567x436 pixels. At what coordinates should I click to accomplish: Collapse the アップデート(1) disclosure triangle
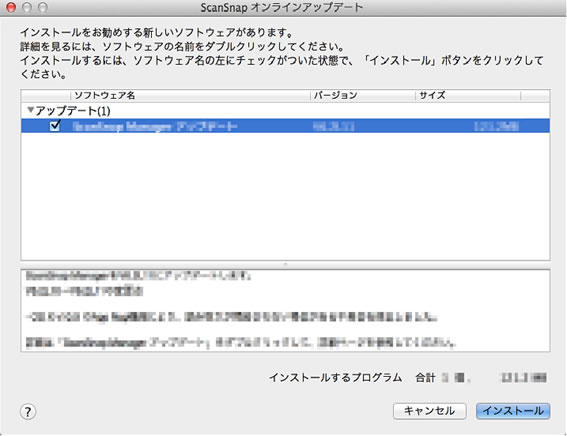click(30, 110)
